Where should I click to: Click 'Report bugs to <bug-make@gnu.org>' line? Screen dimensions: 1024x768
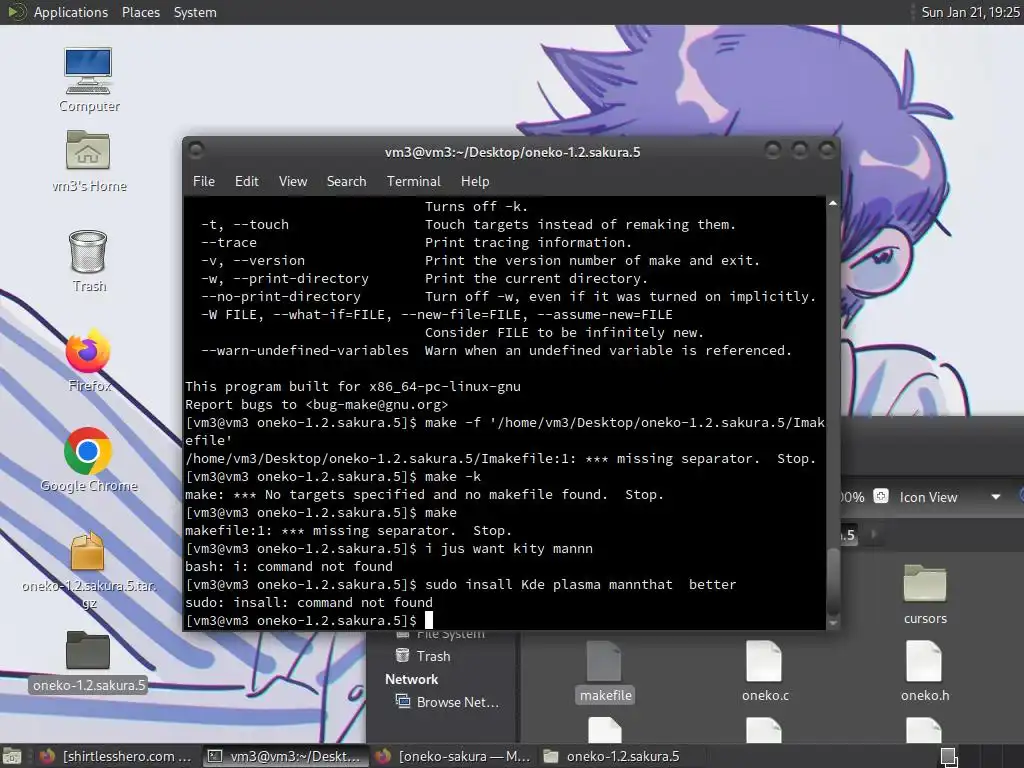[317, 404]
